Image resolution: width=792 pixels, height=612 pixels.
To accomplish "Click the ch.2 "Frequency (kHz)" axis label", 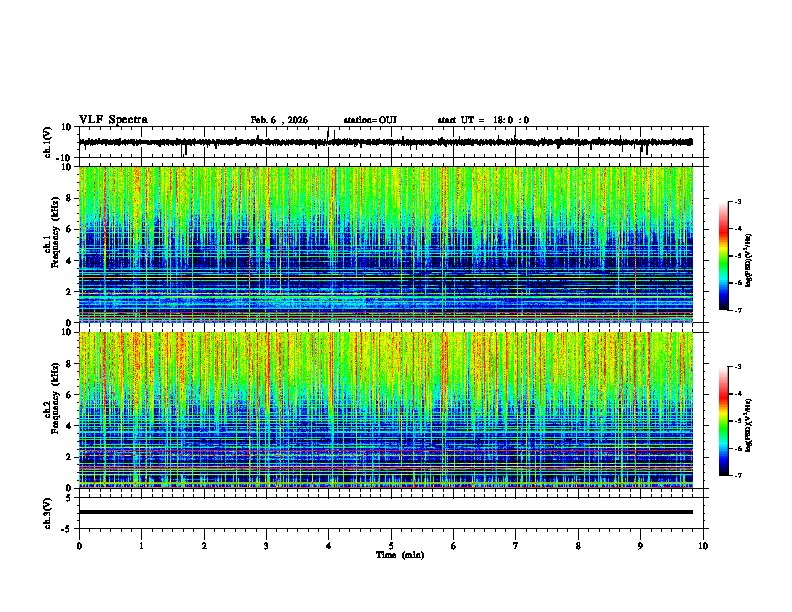I will click(x=55, y=397).
